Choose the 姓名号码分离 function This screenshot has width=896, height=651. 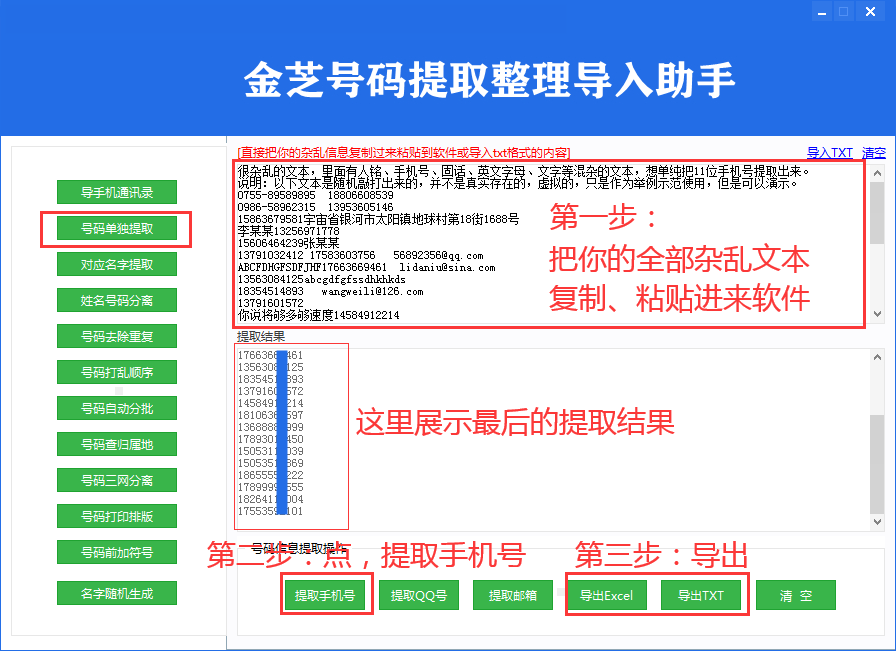[116, 300]
